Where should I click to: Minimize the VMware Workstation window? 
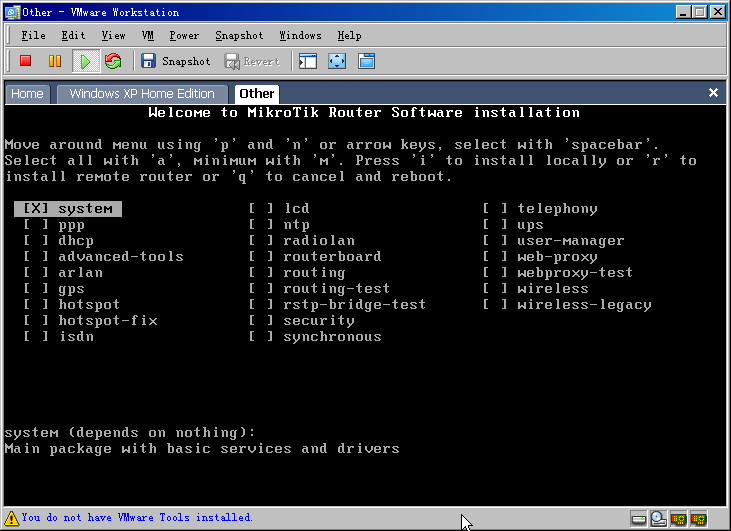tap(683, 12)
